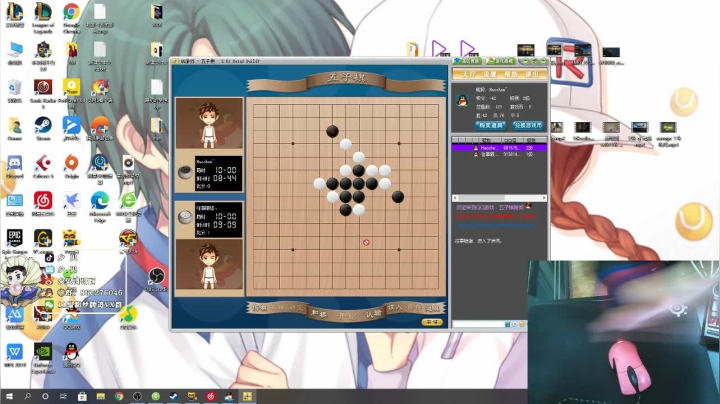Switch to OBS on taskbar

point(137,396)
